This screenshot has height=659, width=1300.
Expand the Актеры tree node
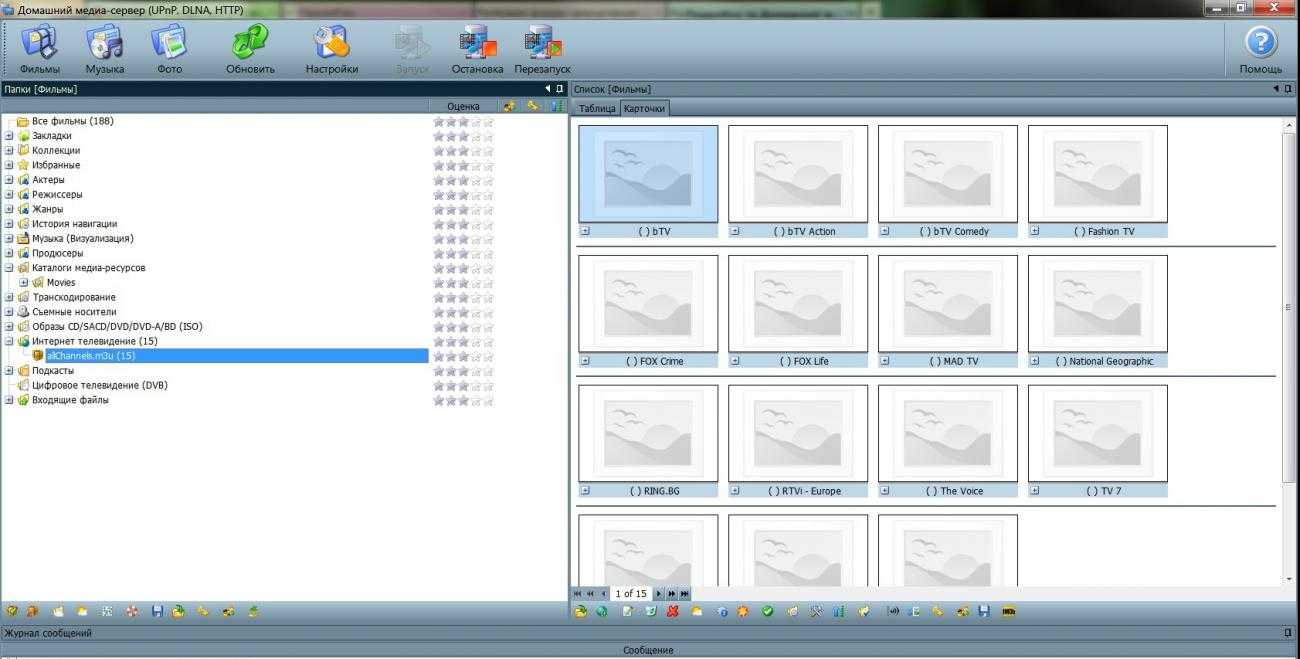point(9,180)
